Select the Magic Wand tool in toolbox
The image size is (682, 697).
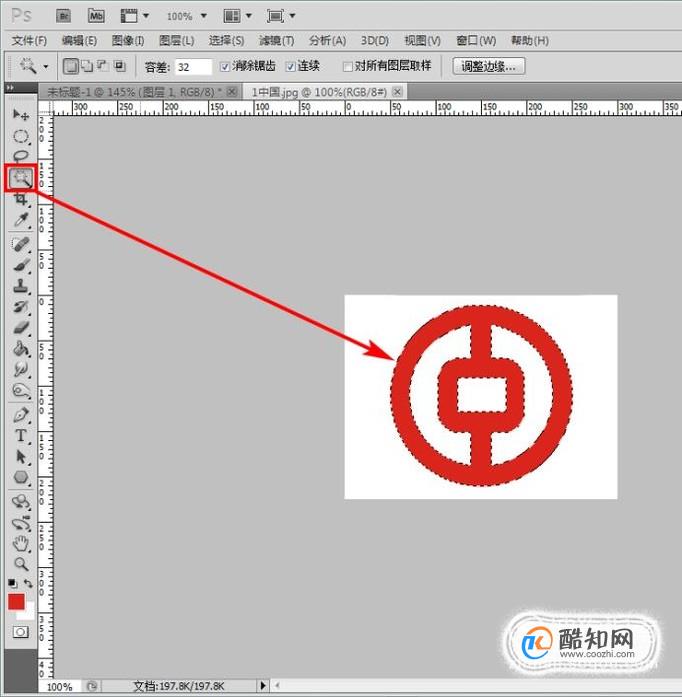(20, 178)
